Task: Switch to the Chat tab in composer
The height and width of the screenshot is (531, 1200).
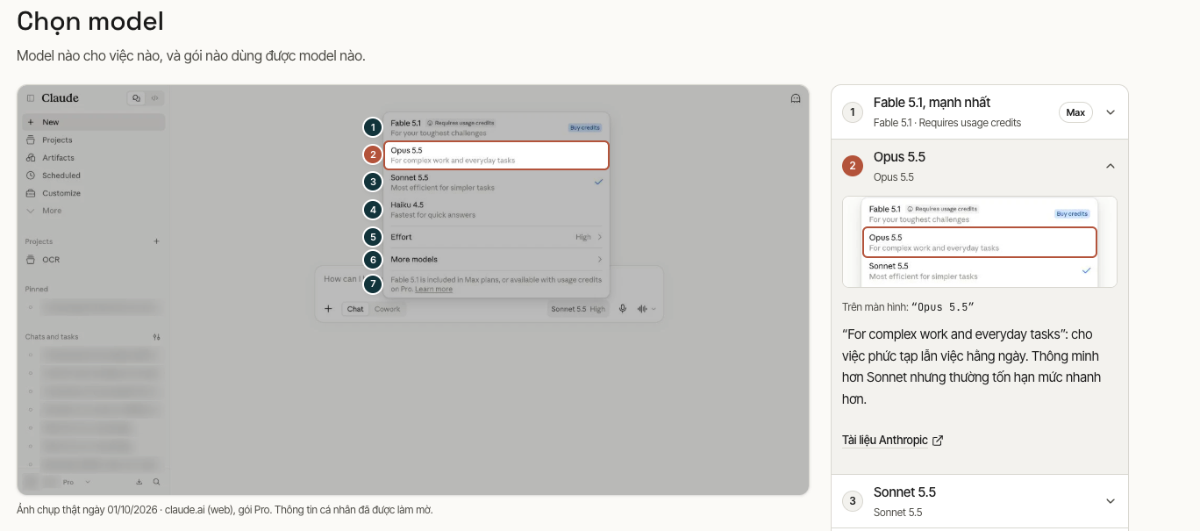Action: [x=355, y=309]
